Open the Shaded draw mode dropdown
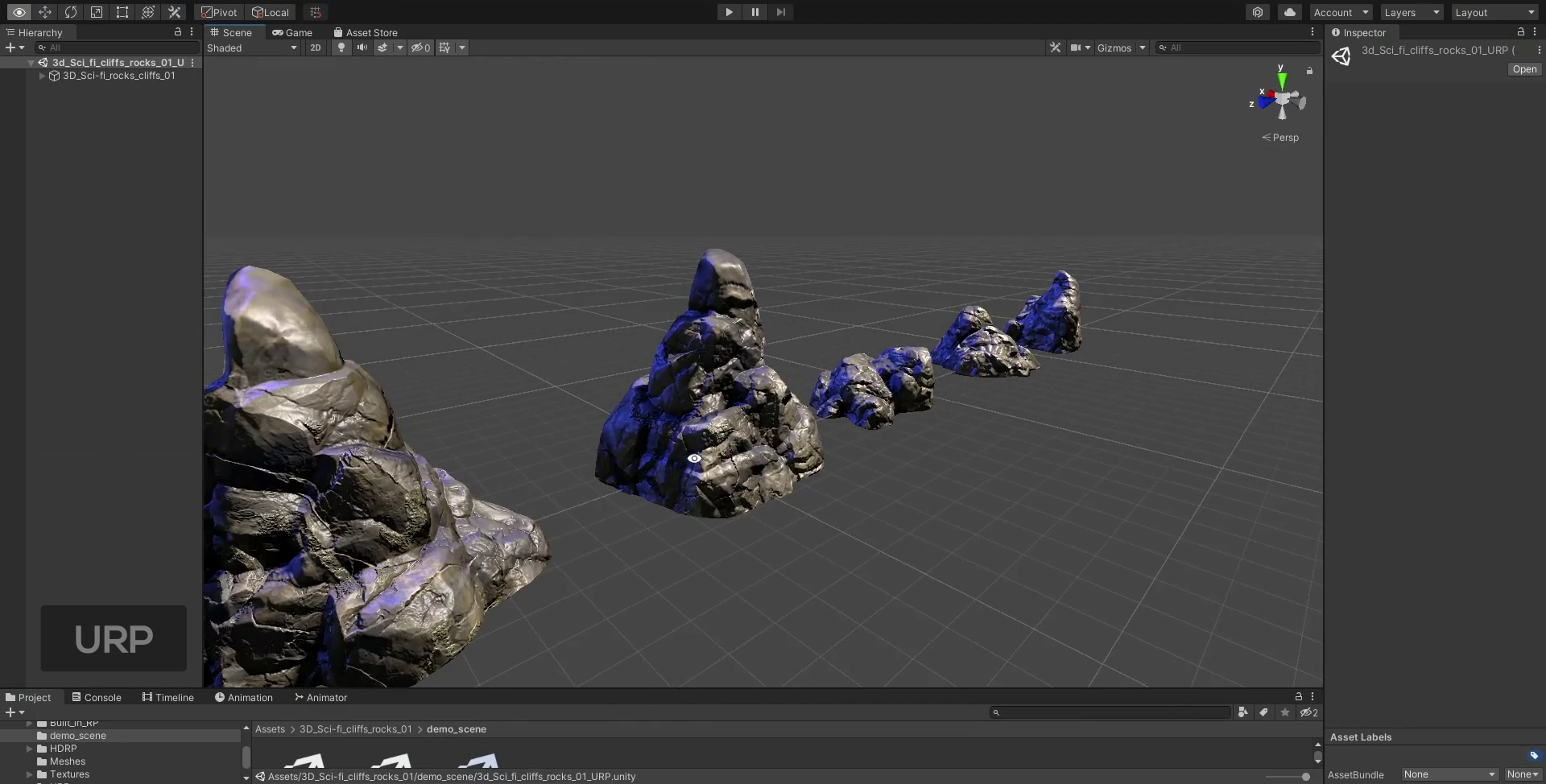This screenshot has height=784, width=1546. (252, 47)
